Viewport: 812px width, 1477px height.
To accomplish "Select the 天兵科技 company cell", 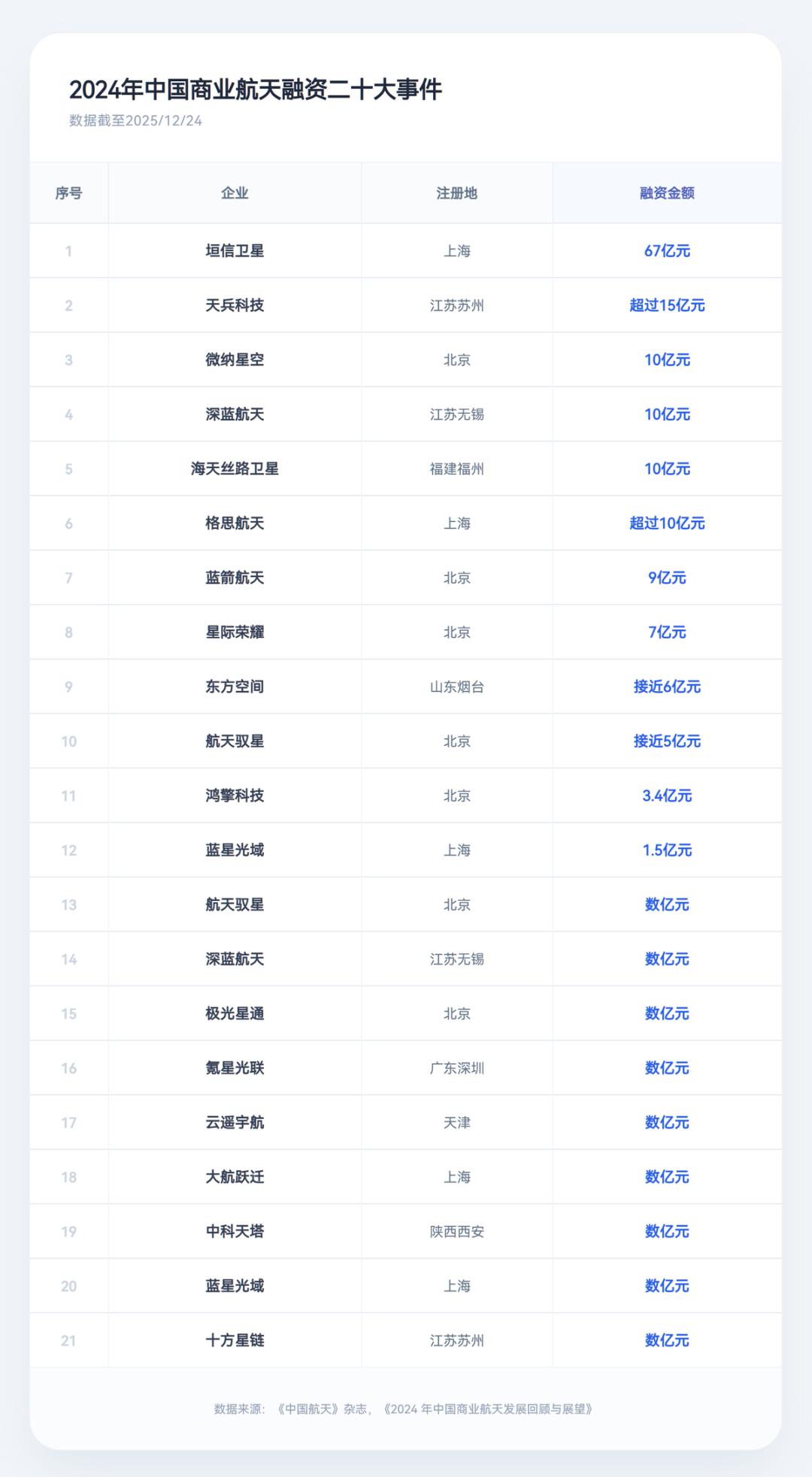I will point(235,305).
